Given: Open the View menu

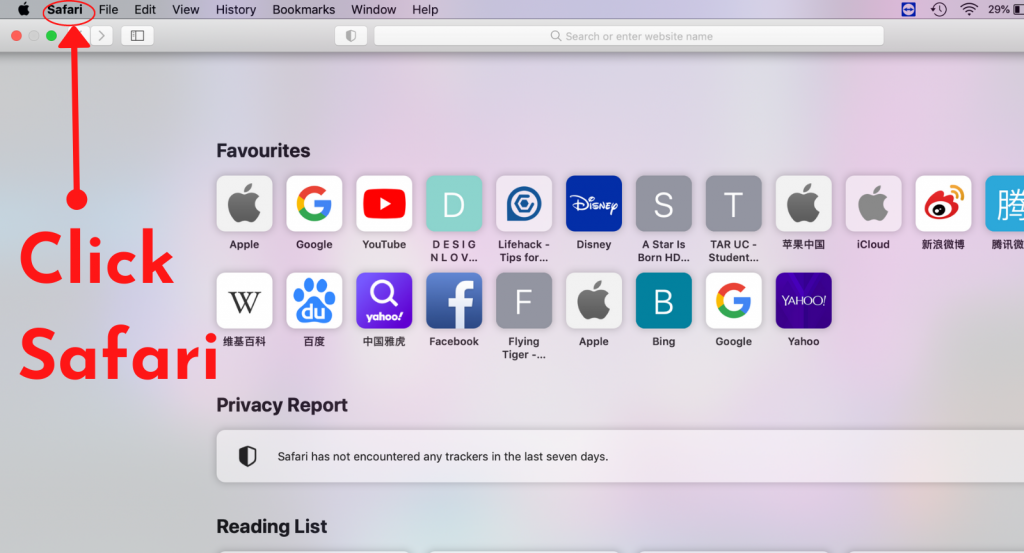Looking at the screenshot, I should 185,10.
